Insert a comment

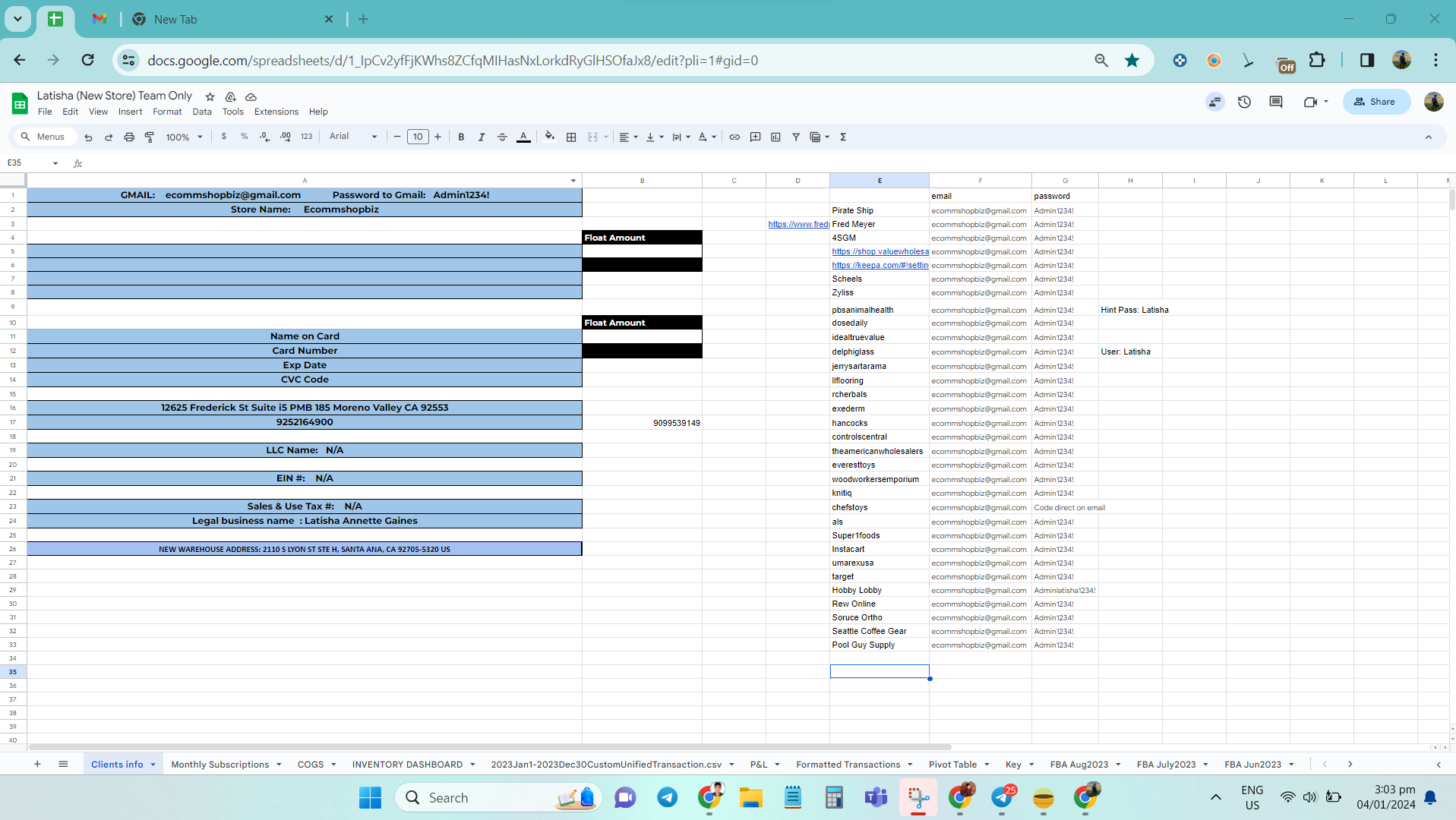point(755,137)
